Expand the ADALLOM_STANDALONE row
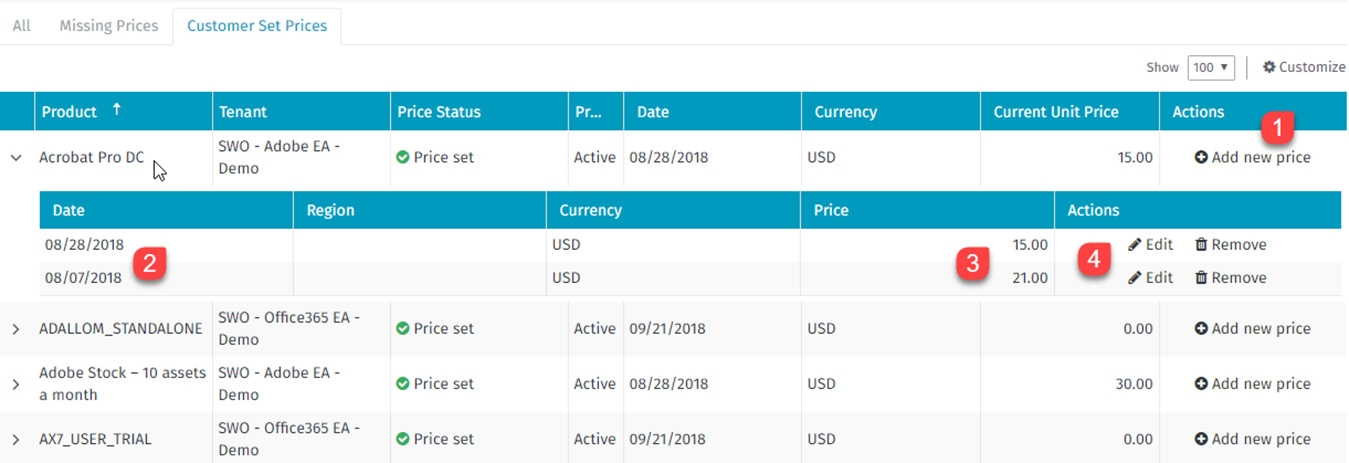 16,329
